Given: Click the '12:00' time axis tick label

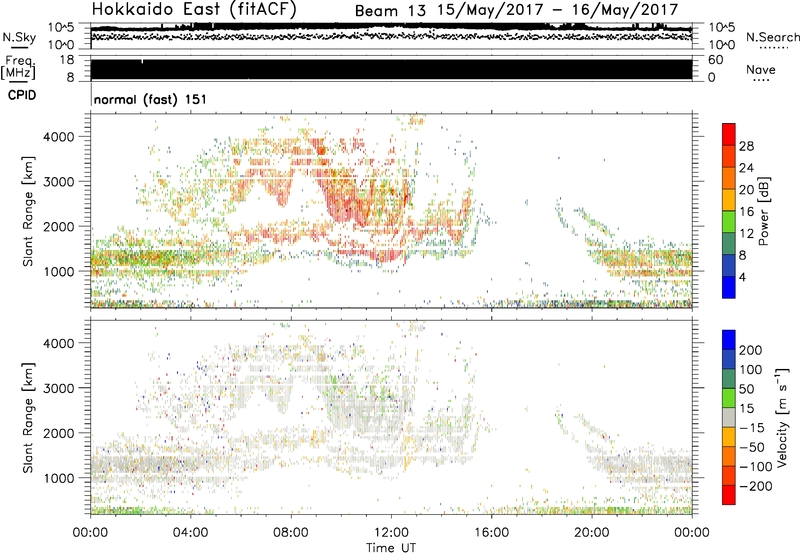Looking at the screenshot, I should pyautogui.click(x=391, y=533).
